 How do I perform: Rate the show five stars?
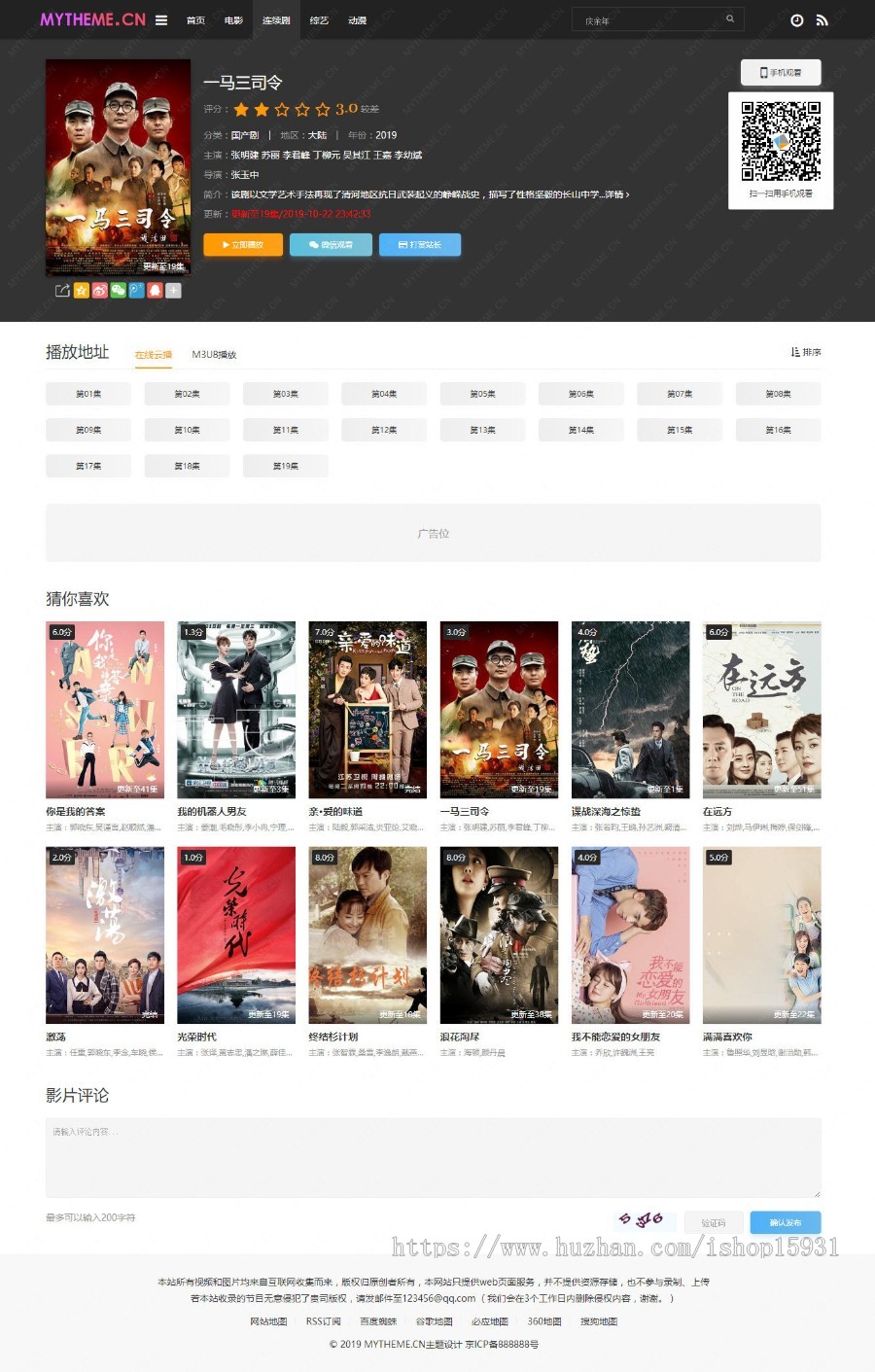pos(323,109)
